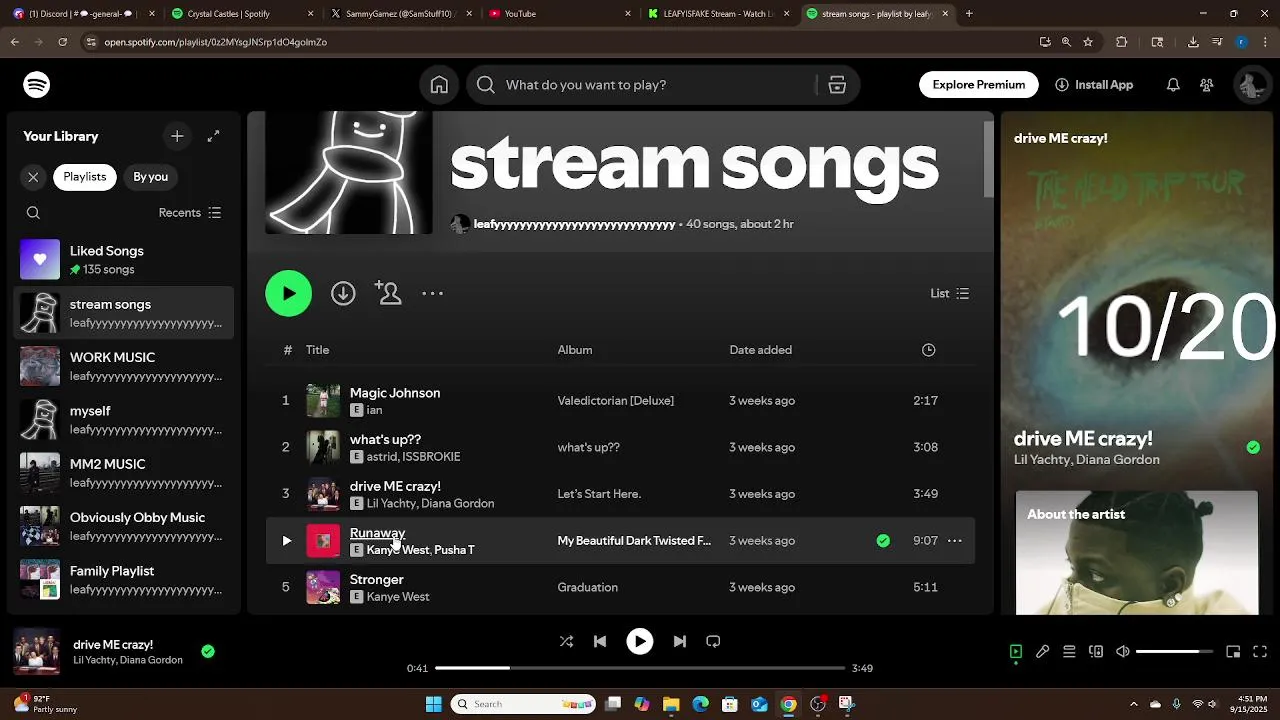Open user profile avatar menu
The height and width of the screenshot is (720, 1280).
1250,85
